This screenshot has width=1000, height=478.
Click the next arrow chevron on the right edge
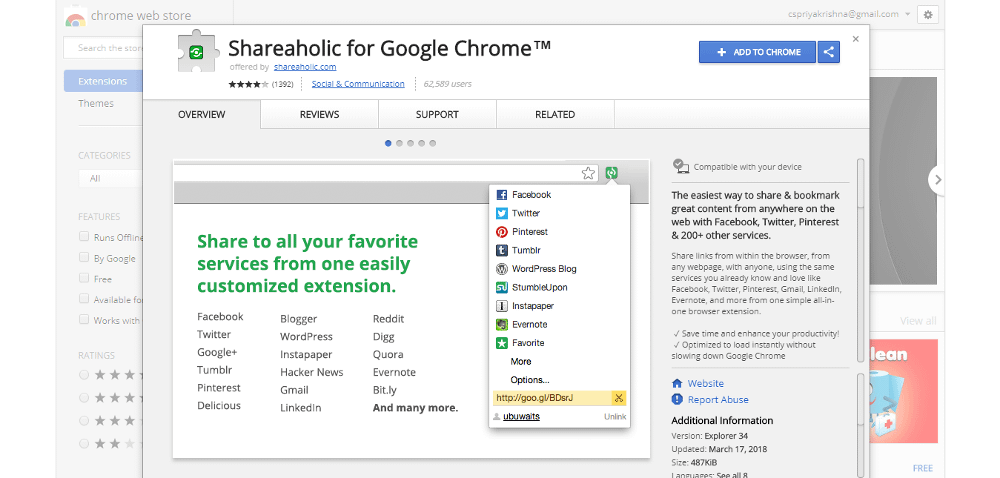click(938, 180)
